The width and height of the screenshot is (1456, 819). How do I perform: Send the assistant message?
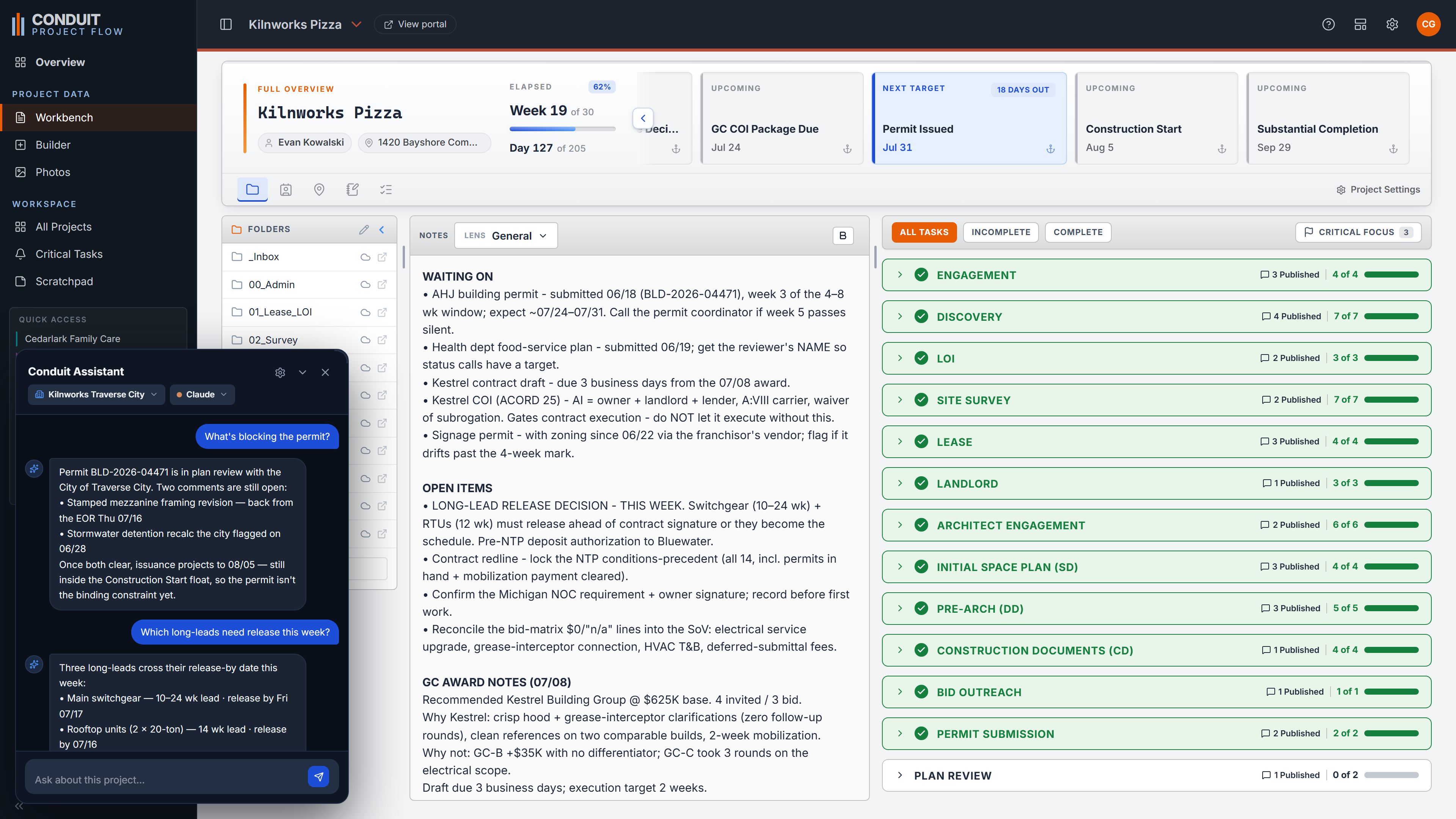(x=319, y=777)
